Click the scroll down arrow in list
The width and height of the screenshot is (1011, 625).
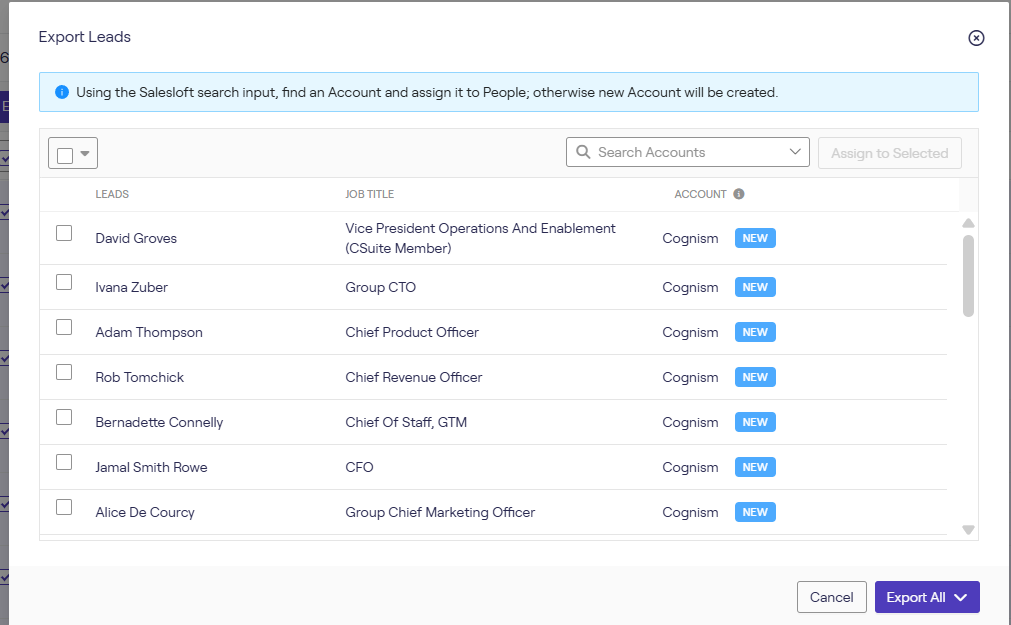click(x=968, y=529)
